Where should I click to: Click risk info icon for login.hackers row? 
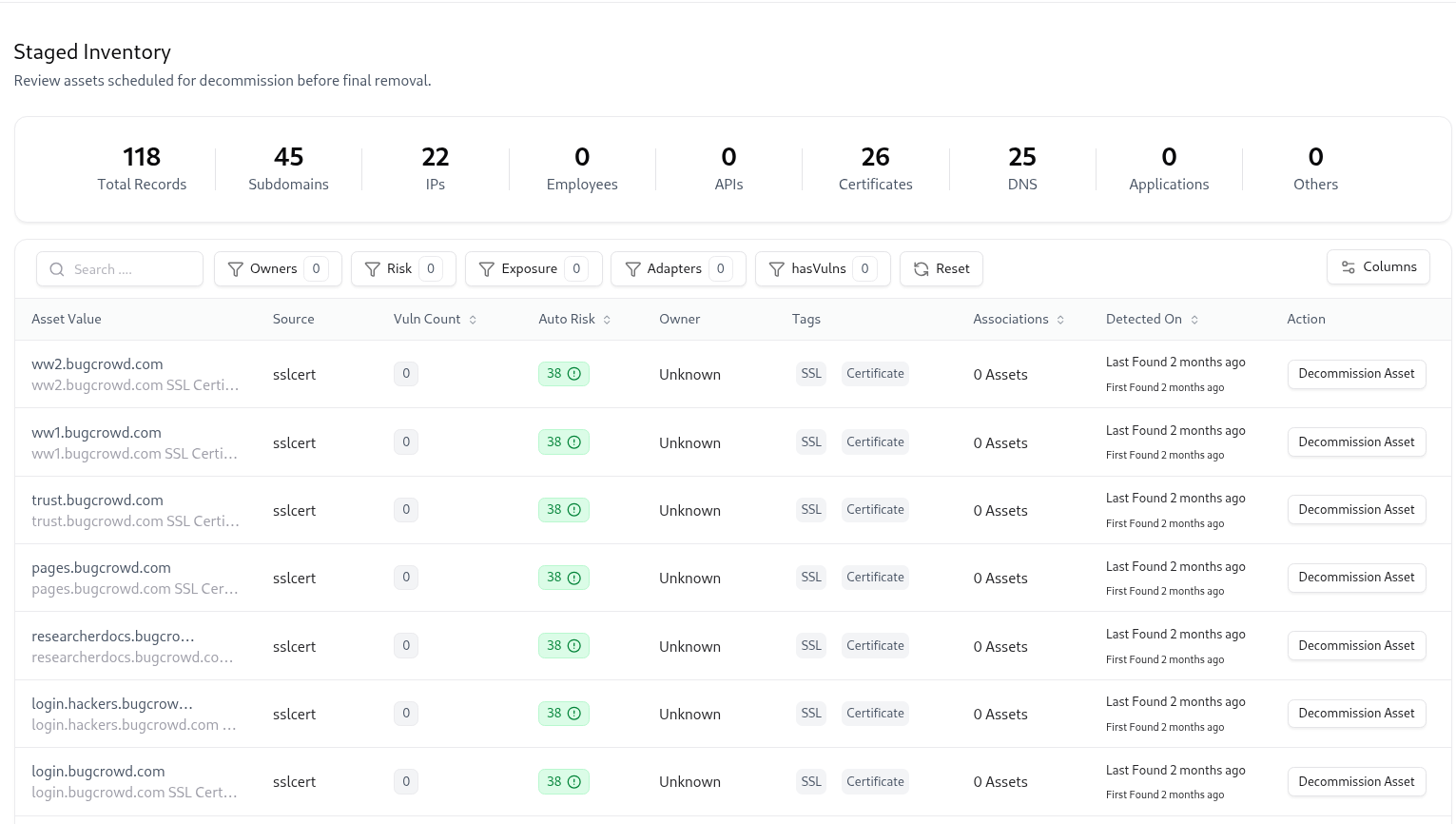click(574, 714)
